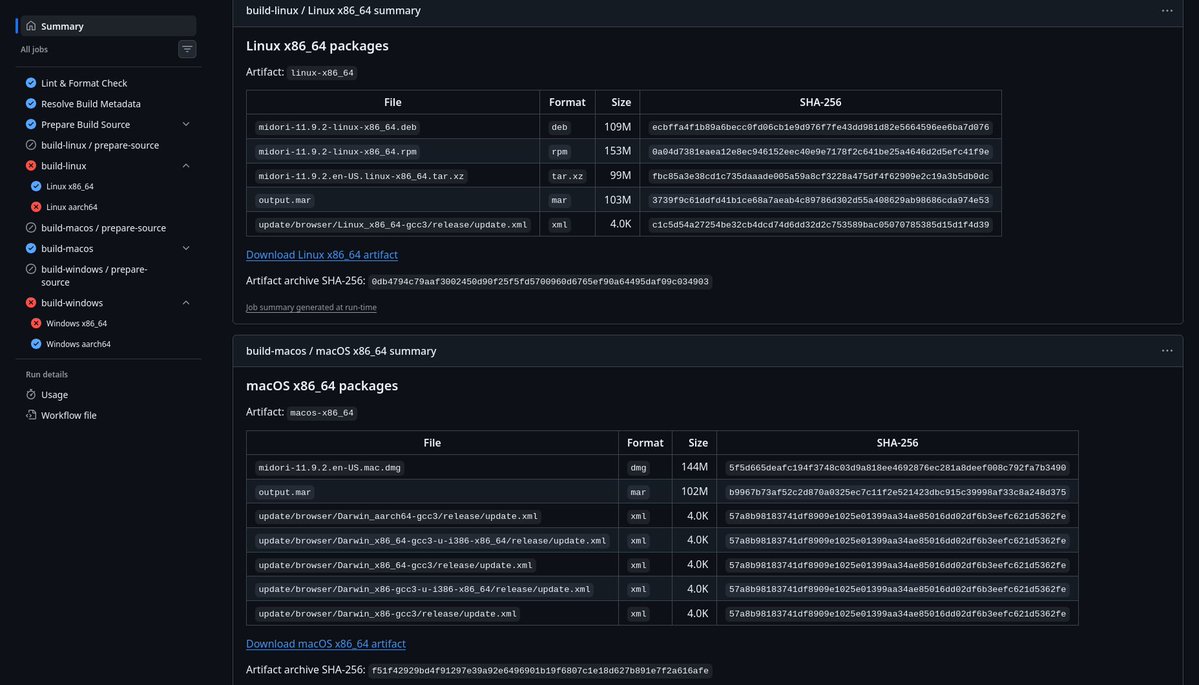Open the more options menu for macOS x86_64 summary
Image resolution: width=1199 pixels, height=685 pixels.
pyautogui.click(x=1167, y=351)
